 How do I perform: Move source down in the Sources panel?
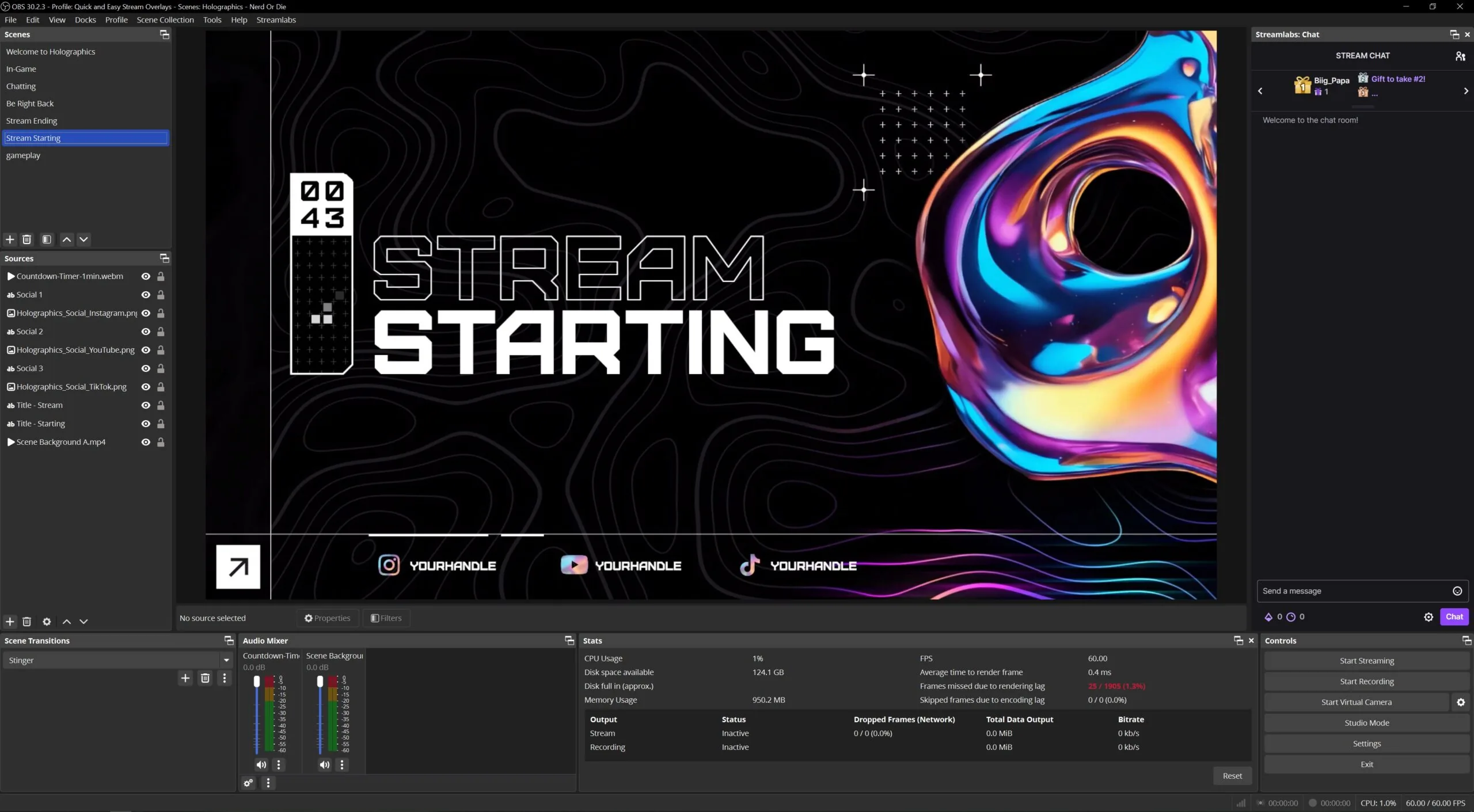pyautogui.click(x=83, y=622)
